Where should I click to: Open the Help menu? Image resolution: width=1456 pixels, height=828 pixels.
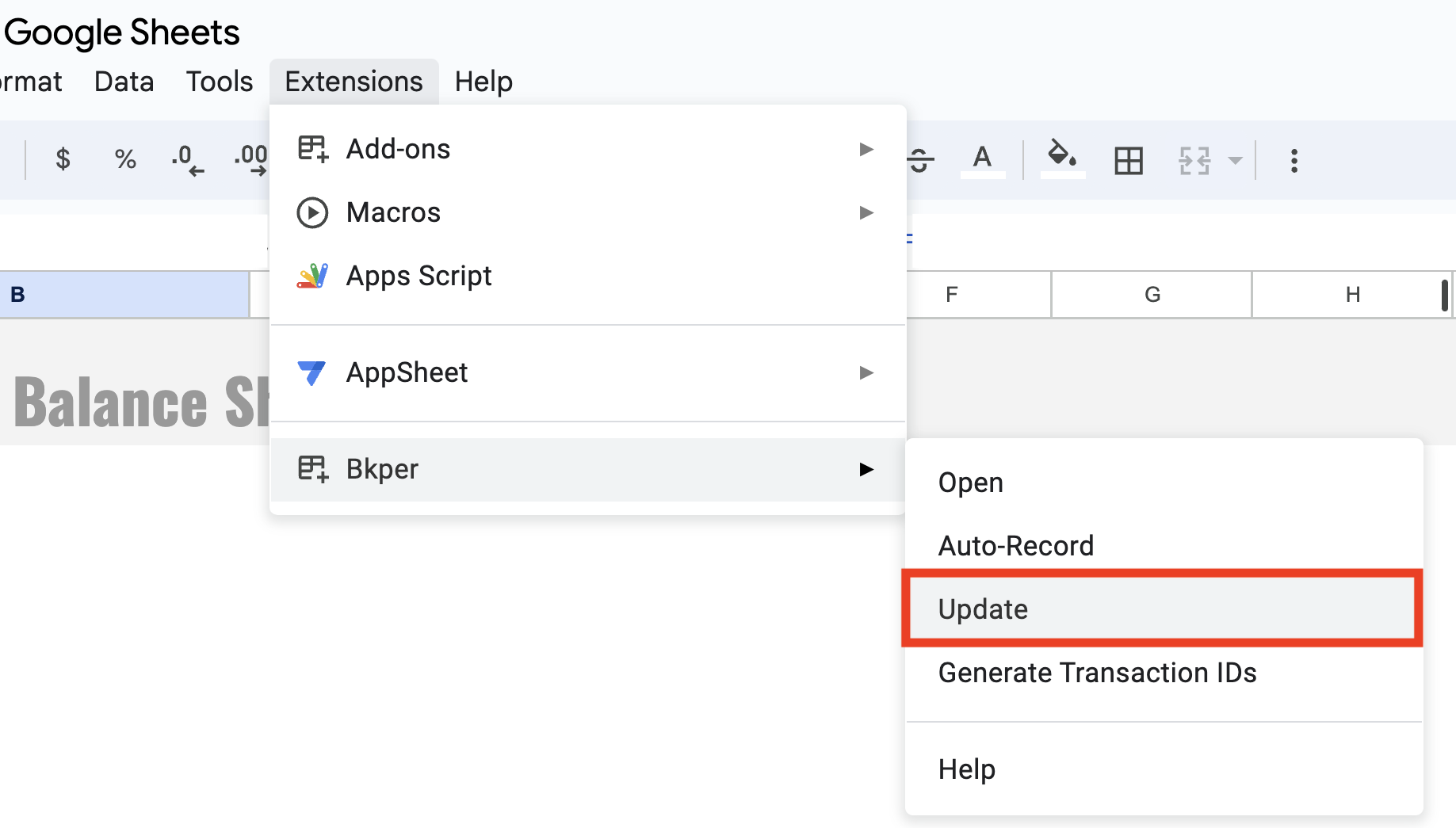click(x=483, y=81)
